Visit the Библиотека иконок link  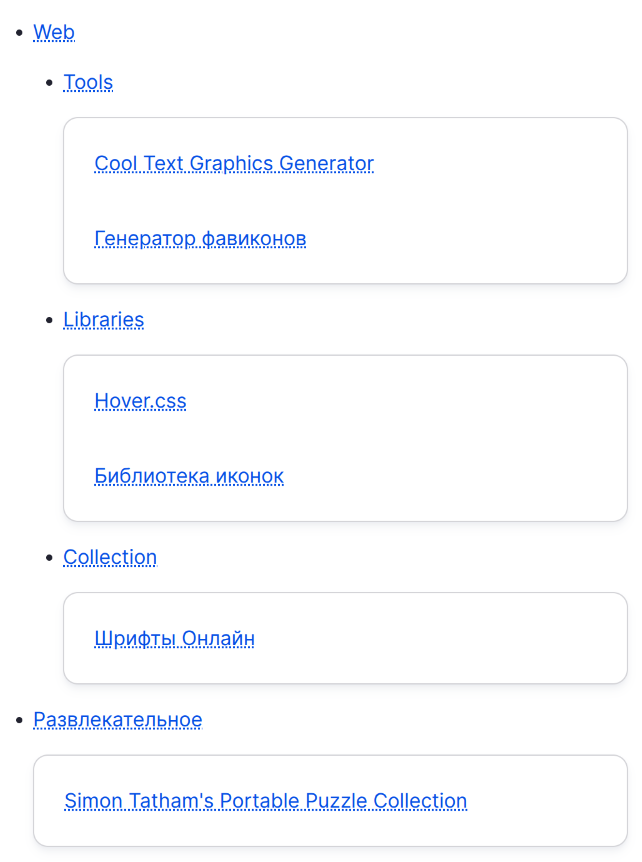point(189,476)
